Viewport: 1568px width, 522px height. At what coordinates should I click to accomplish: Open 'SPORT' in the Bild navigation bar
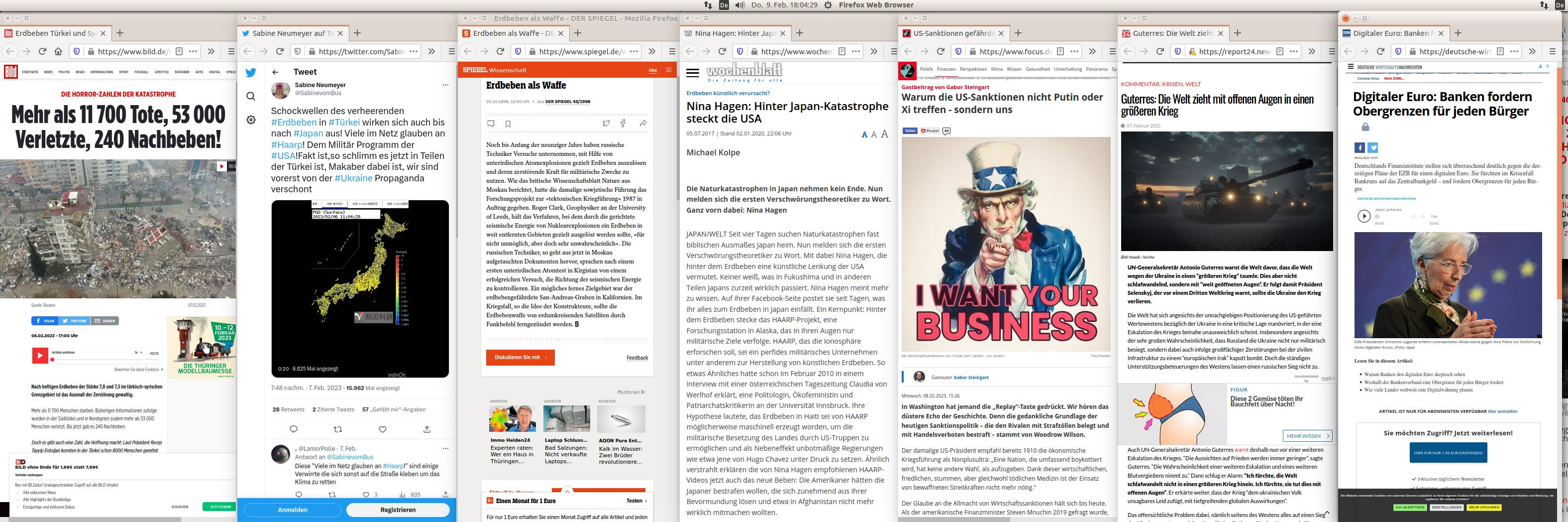pos(123,72)
